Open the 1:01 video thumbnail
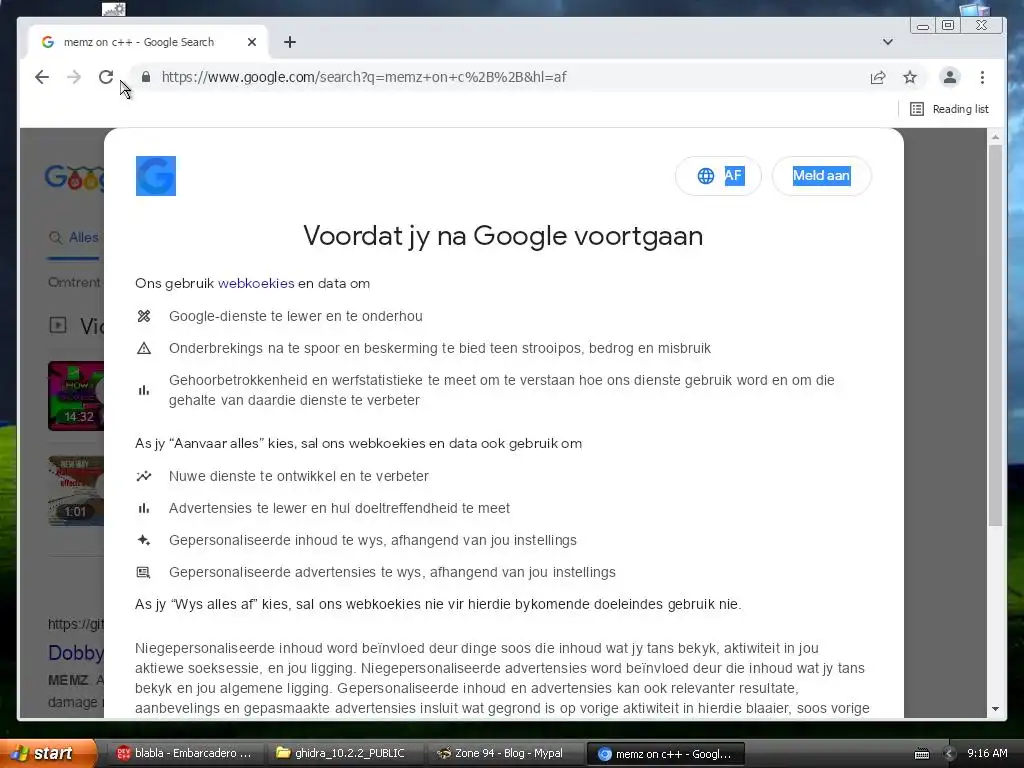Viewport: 1024px width, 768px height. coord(76,490)
